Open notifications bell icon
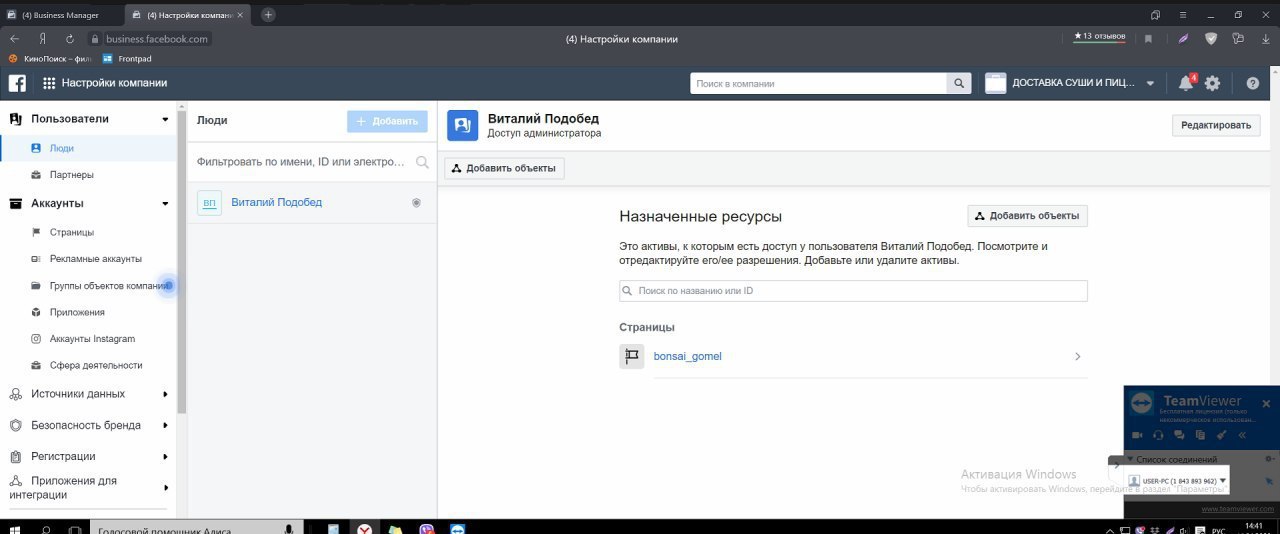The height and width of the screenshot is (534, 1280). pos(1186,83)
